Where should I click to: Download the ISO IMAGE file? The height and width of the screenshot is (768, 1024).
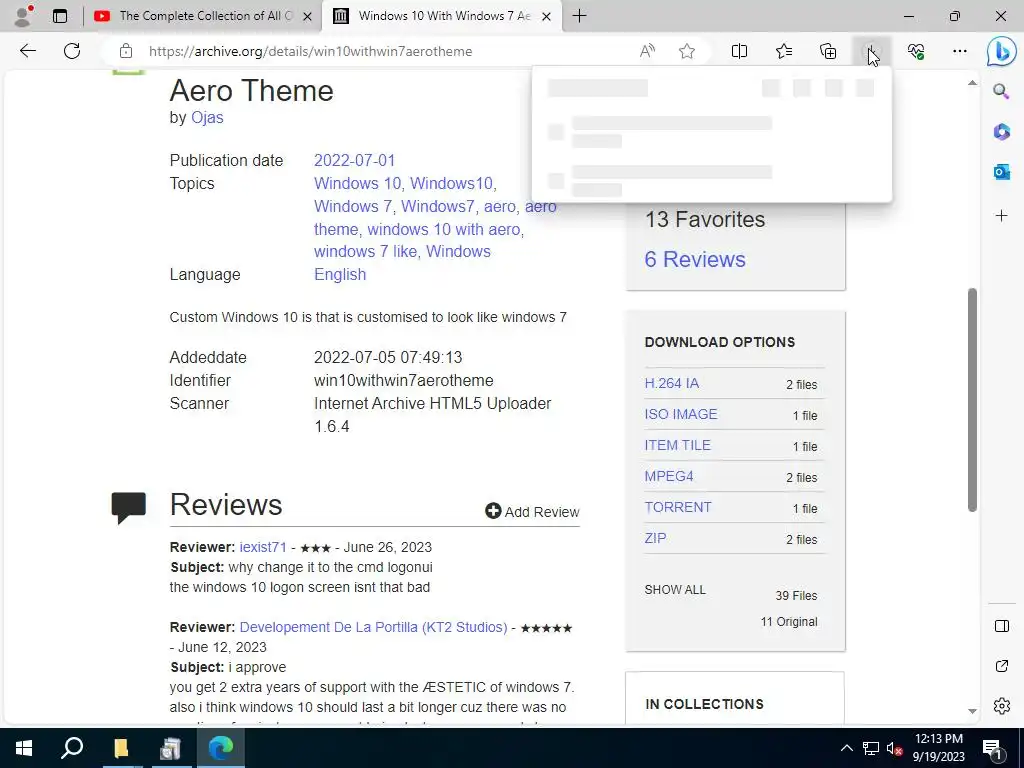[680, 414]
